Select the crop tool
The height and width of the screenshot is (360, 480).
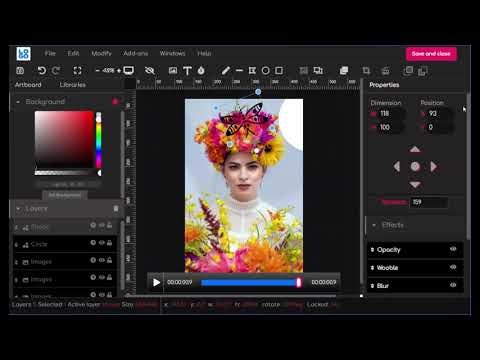pyautogui.click(x=366, y=70)
